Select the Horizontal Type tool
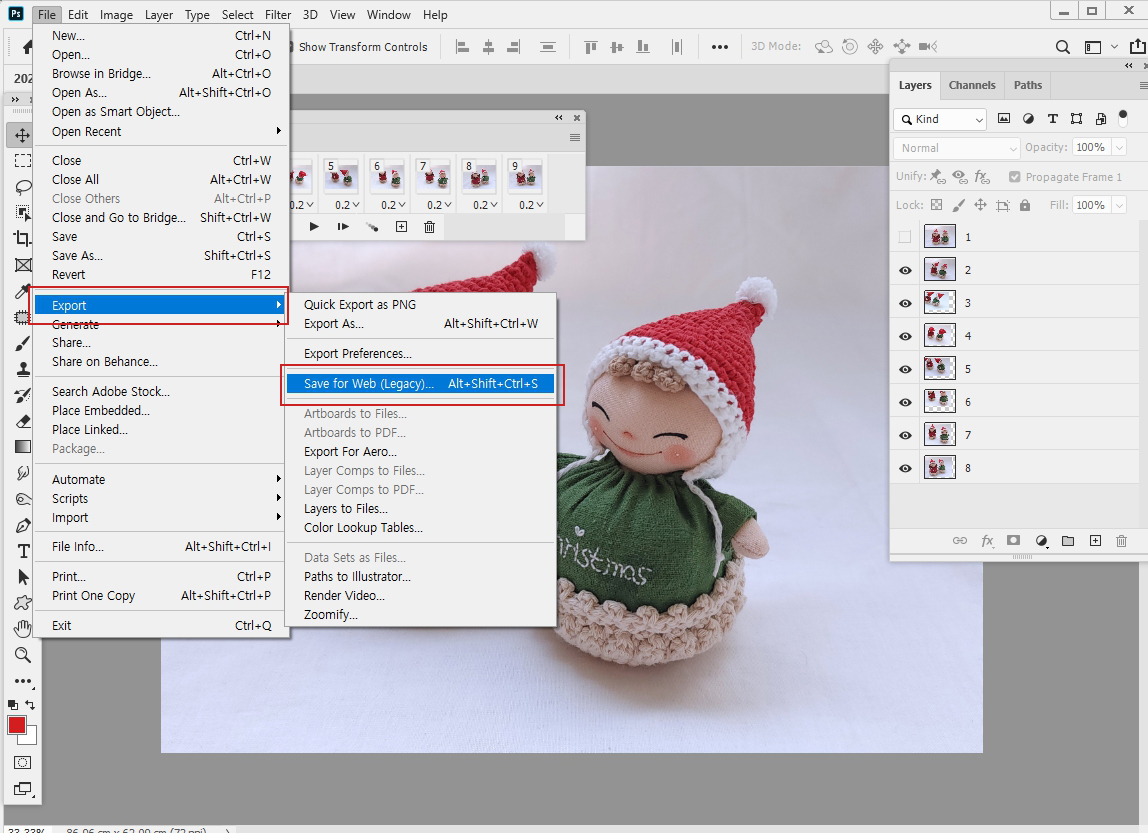This screenshot has height=833, width=1148. click(23, 551)
